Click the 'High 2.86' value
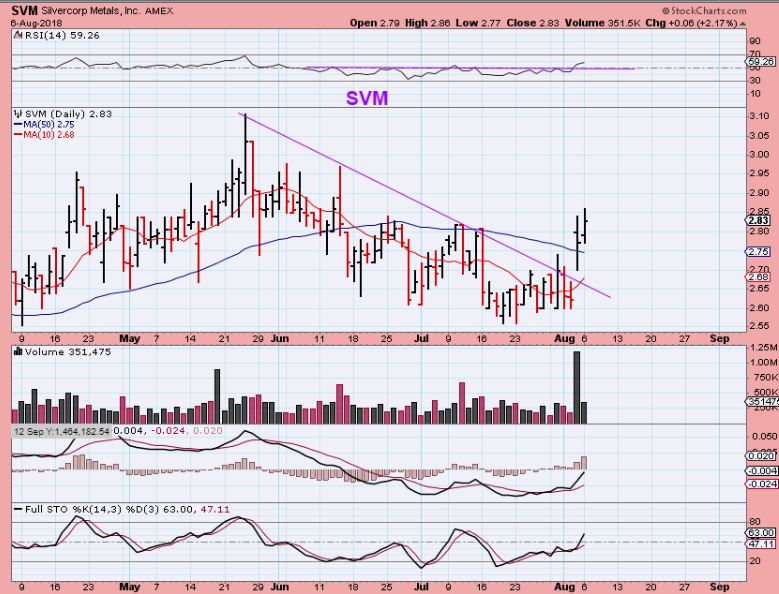The image size is (779, 594). 427,23
